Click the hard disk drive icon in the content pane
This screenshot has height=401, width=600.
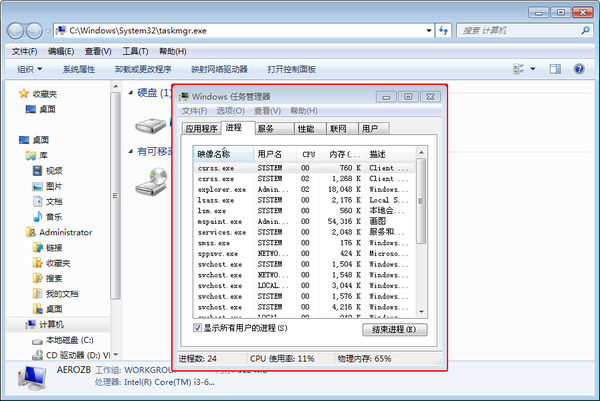click(x=151, y=125)
